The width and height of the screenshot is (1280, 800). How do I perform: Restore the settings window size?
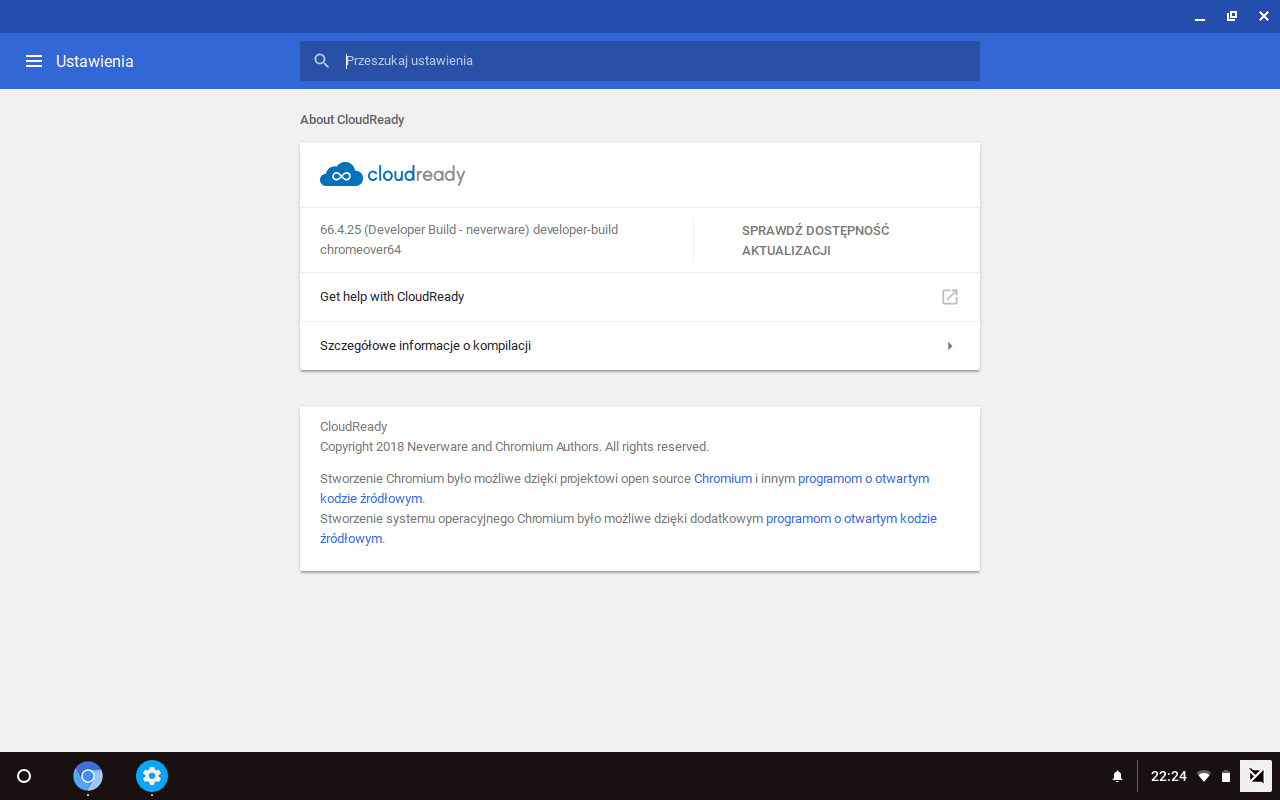point(1231,16)
